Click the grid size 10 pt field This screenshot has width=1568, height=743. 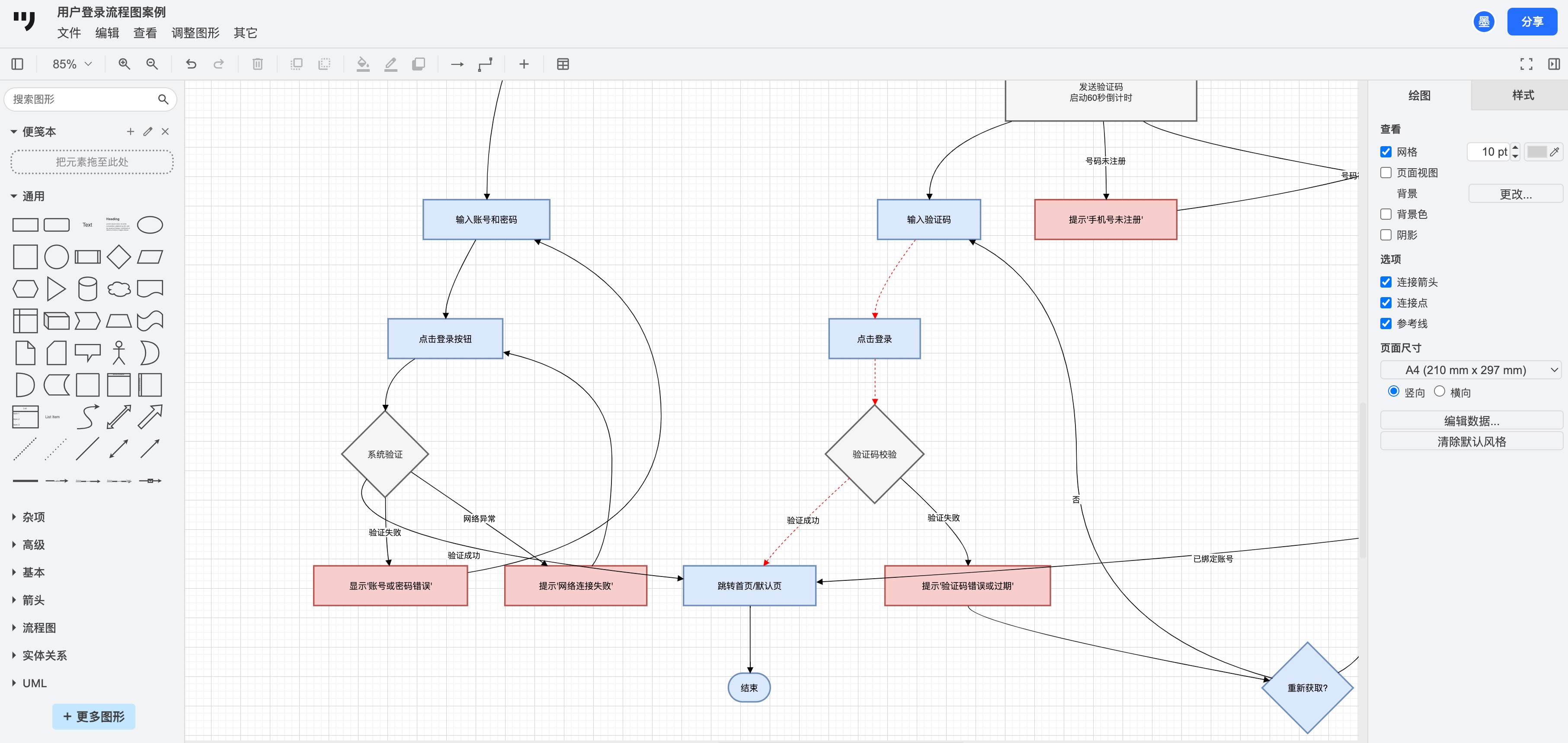point(1488,151)
